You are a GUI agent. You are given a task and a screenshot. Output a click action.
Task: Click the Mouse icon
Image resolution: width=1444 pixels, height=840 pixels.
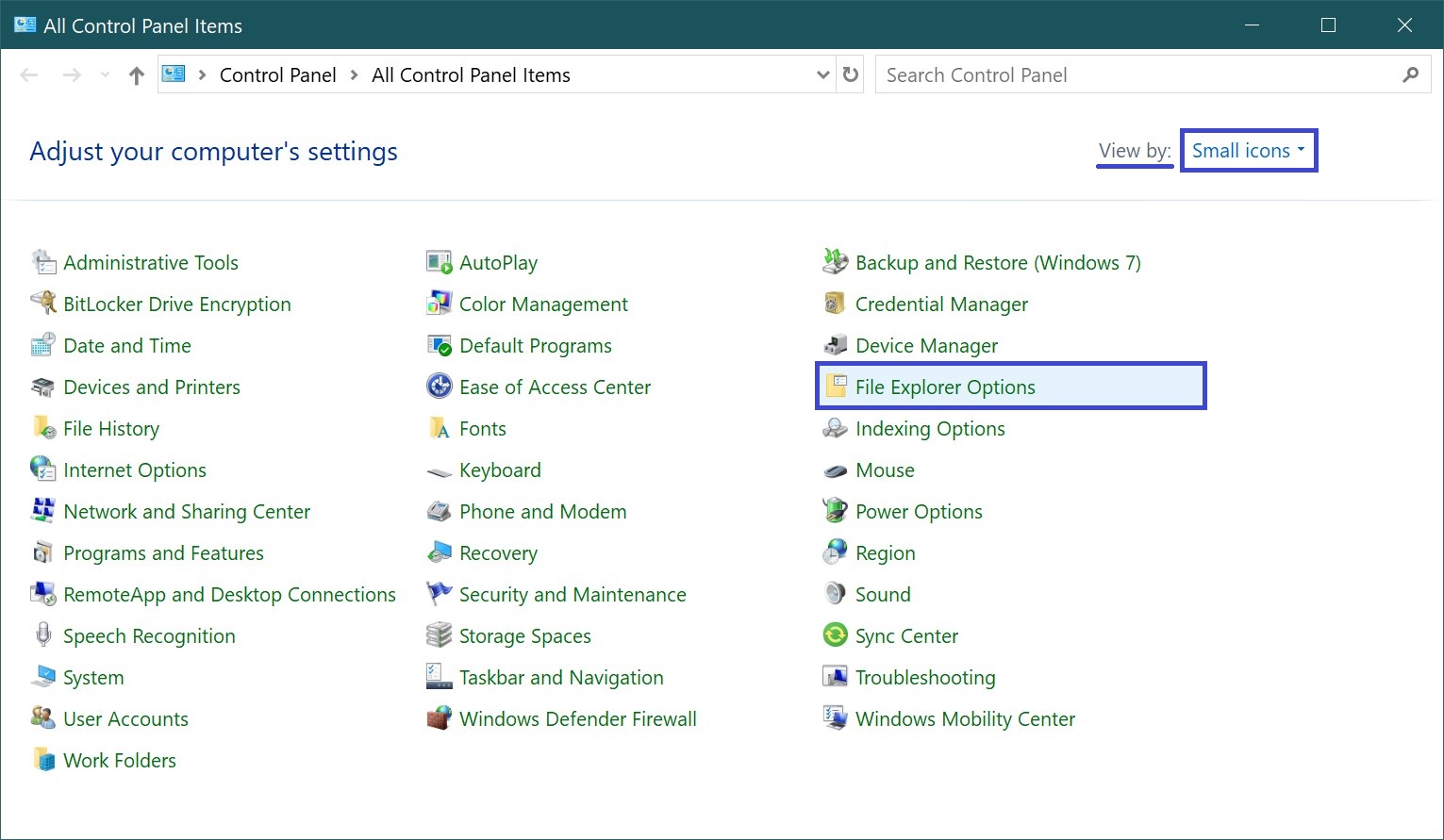click(836, 470)
